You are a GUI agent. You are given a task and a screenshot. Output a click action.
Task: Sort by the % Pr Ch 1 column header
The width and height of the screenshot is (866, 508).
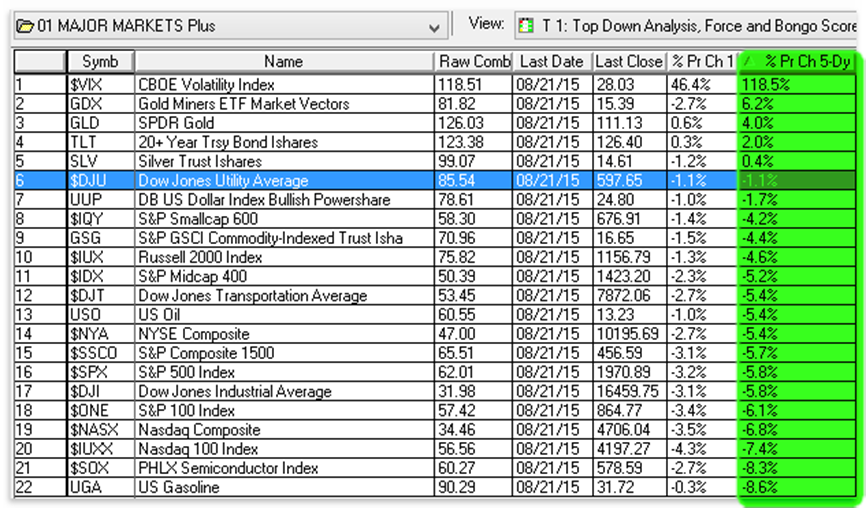point(702,61)
